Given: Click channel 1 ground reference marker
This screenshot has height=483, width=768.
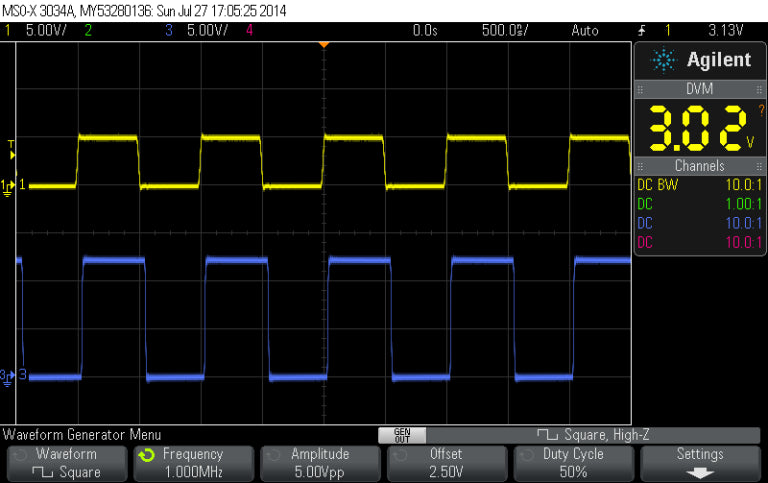Looking at the screenshot, I should (10, 185).
